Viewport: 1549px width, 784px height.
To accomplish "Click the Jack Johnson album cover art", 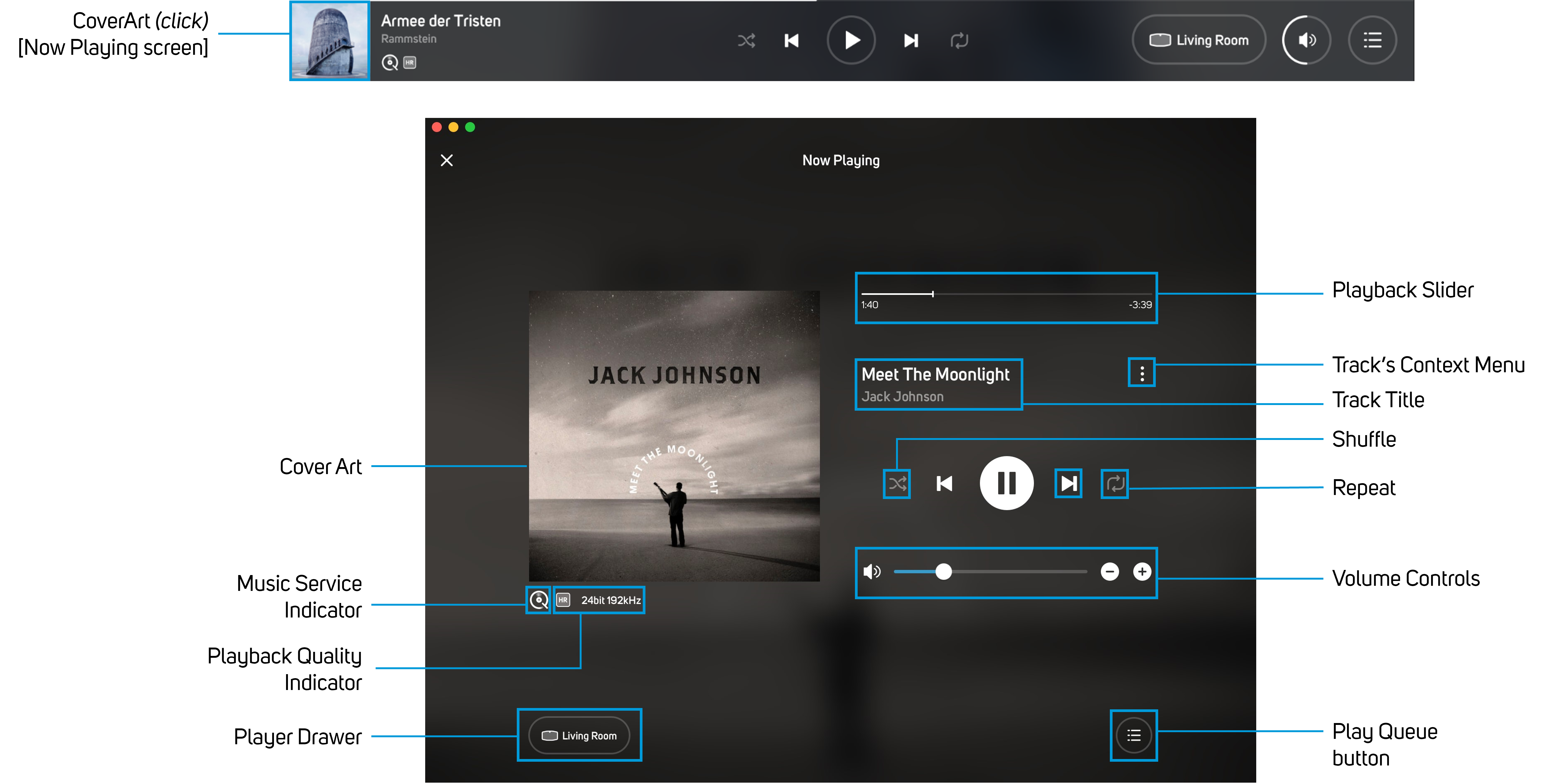I will click(x=674, y=436).
